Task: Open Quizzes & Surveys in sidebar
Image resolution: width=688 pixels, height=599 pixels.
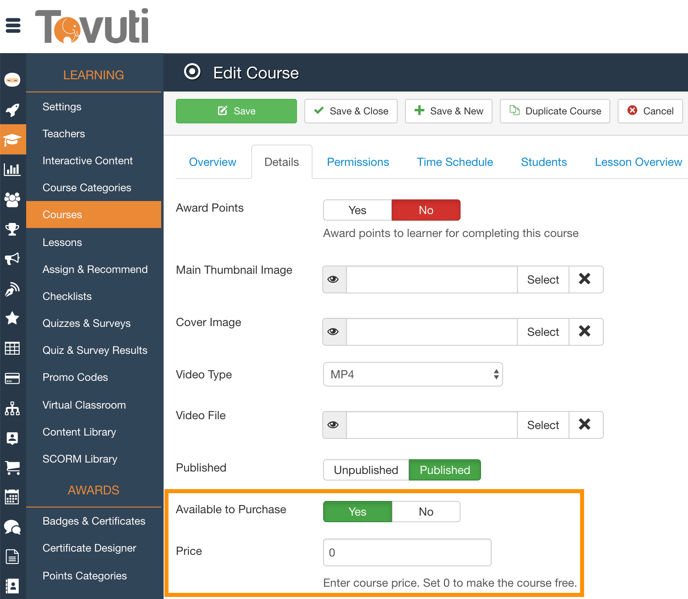Action: 86,323
